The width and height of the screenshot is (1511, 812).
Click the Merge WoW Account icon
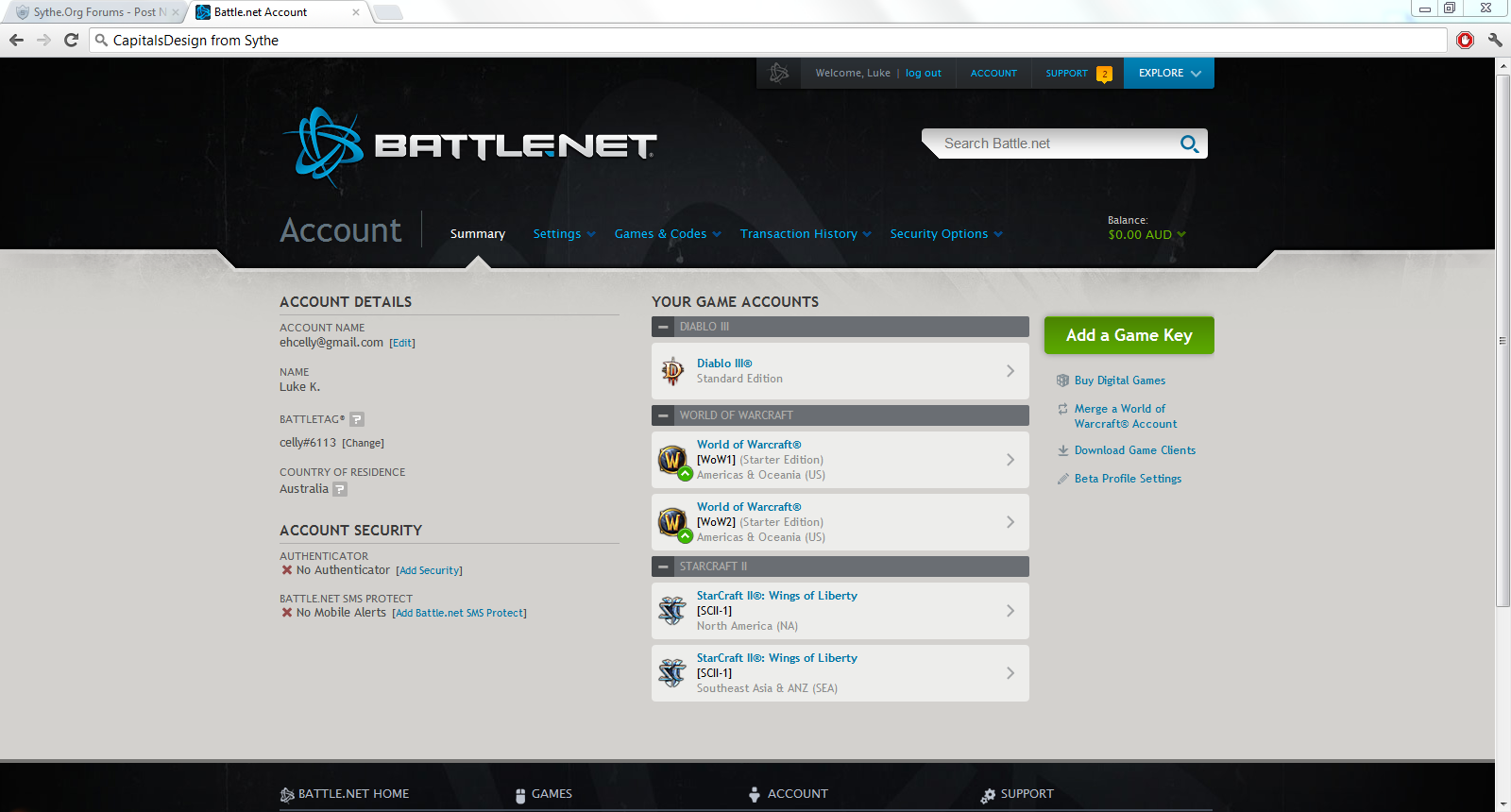click(1062, 409)
